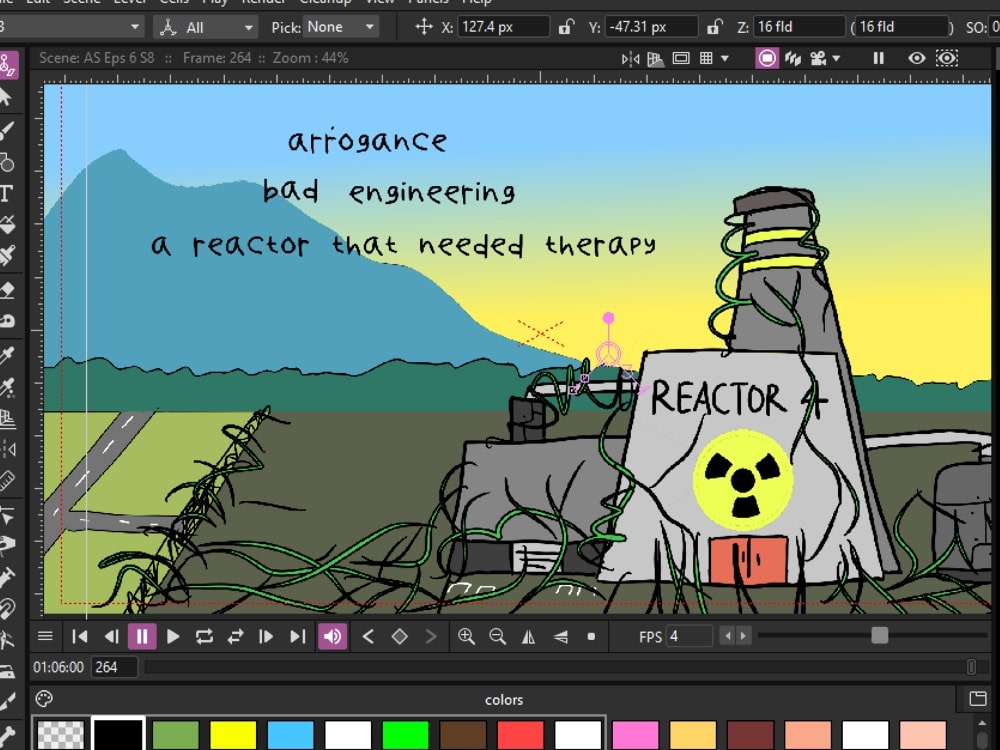Step to the previous frame
Image resolution: width=1000 pixels, height=750 pixels.
pyautogui.click(x=111, y=636)
